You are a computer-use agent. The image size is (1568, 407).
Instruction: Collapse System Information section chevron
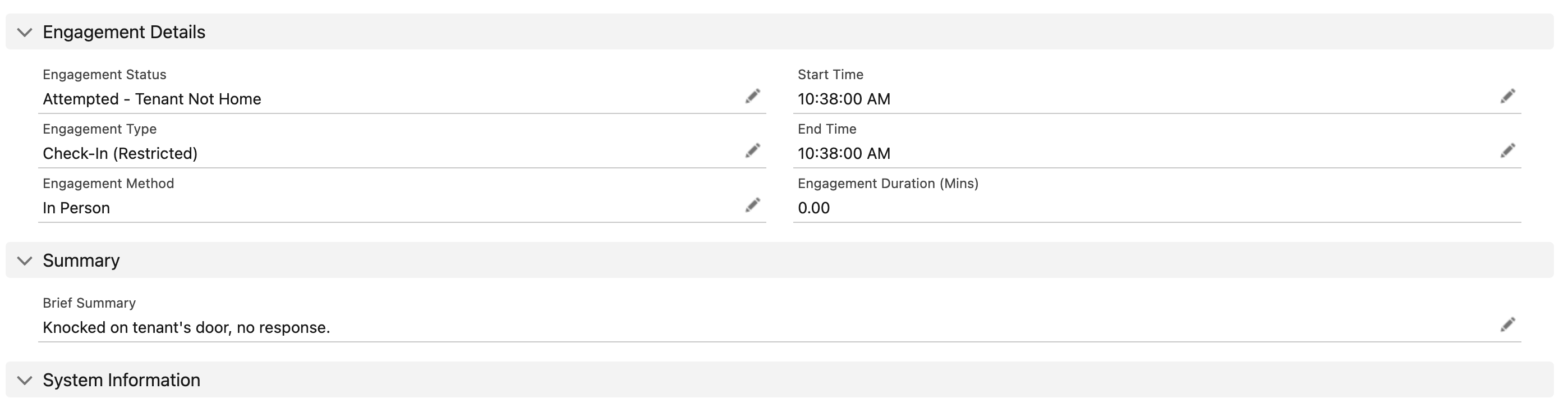[24, 380]
